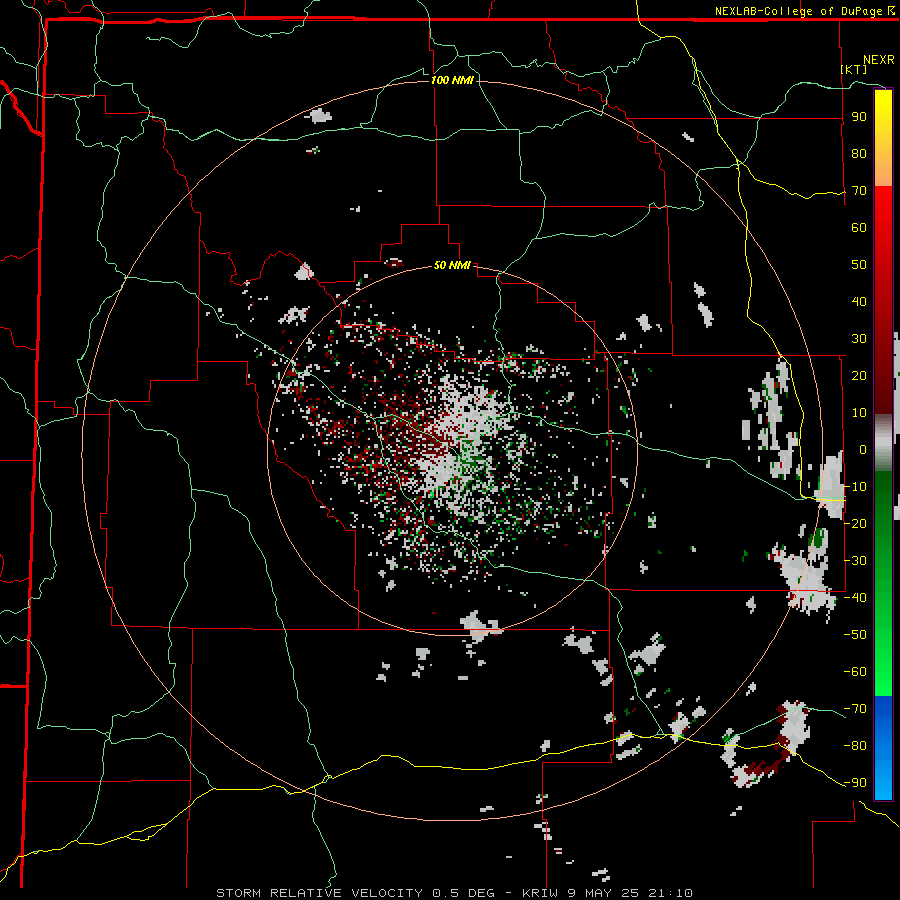Click the 50 value on the velocity scale
This screenshot has height=900, width=900.
[x=859, y=265]
